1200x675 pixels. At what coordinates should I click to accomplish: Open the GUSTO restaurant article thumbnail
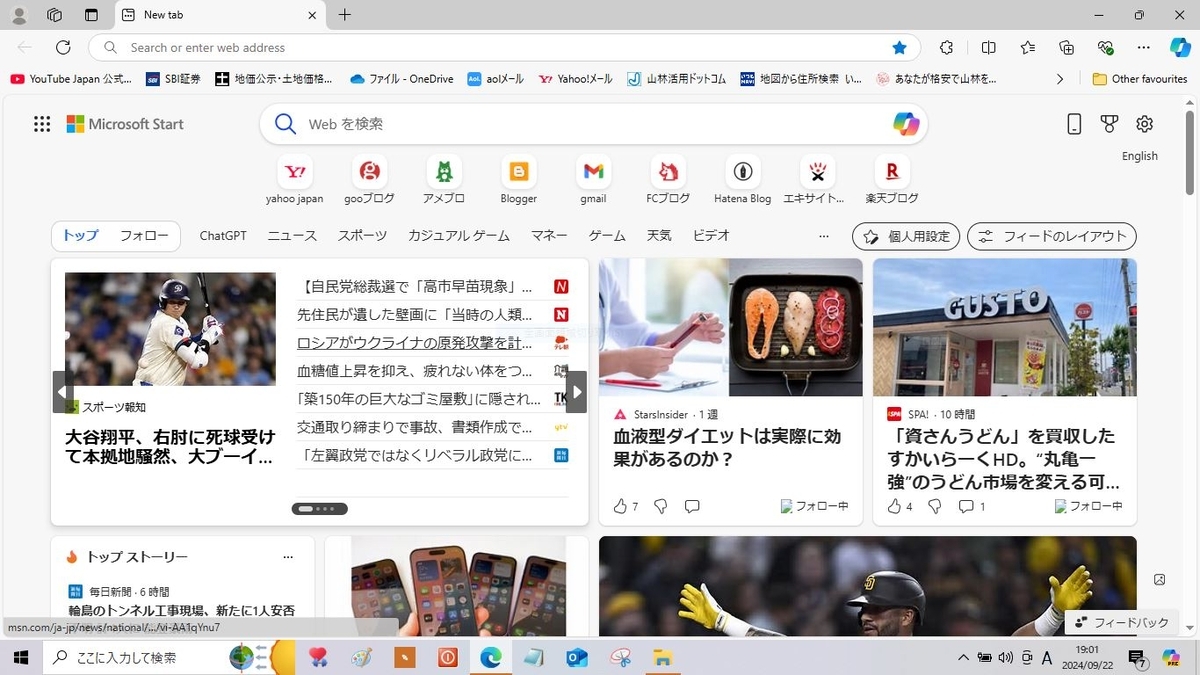click(x=1005, y=328)
